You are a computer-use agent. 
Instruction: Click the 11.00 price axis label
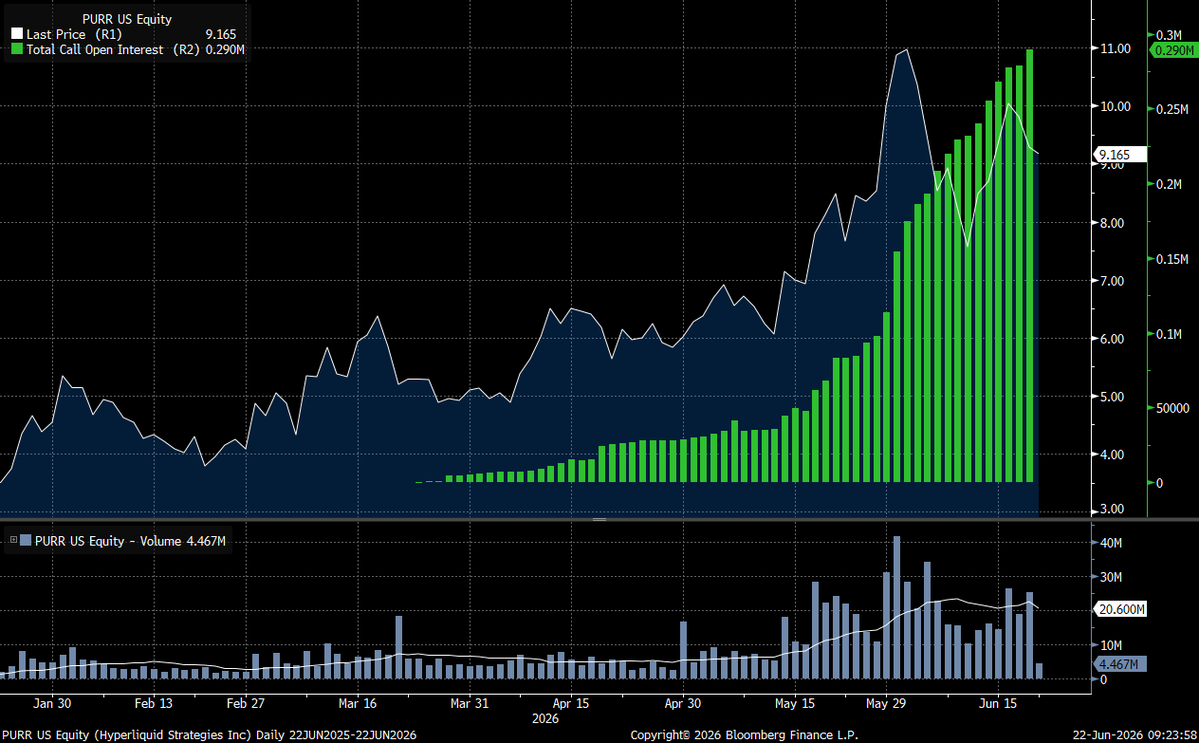[1115, 48]
